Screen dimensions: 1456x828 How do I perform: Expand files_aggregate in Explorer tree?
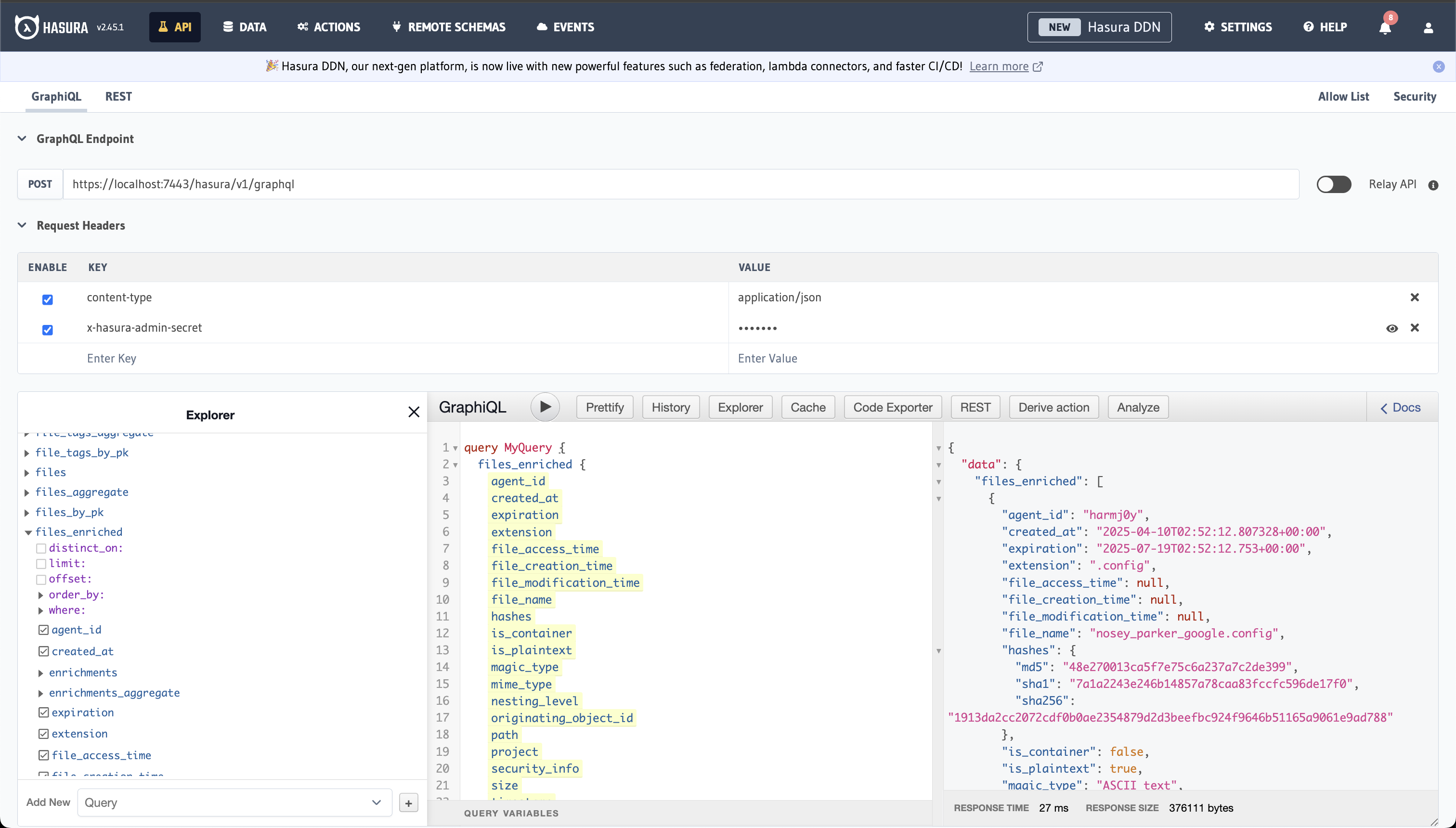(27, 492)
